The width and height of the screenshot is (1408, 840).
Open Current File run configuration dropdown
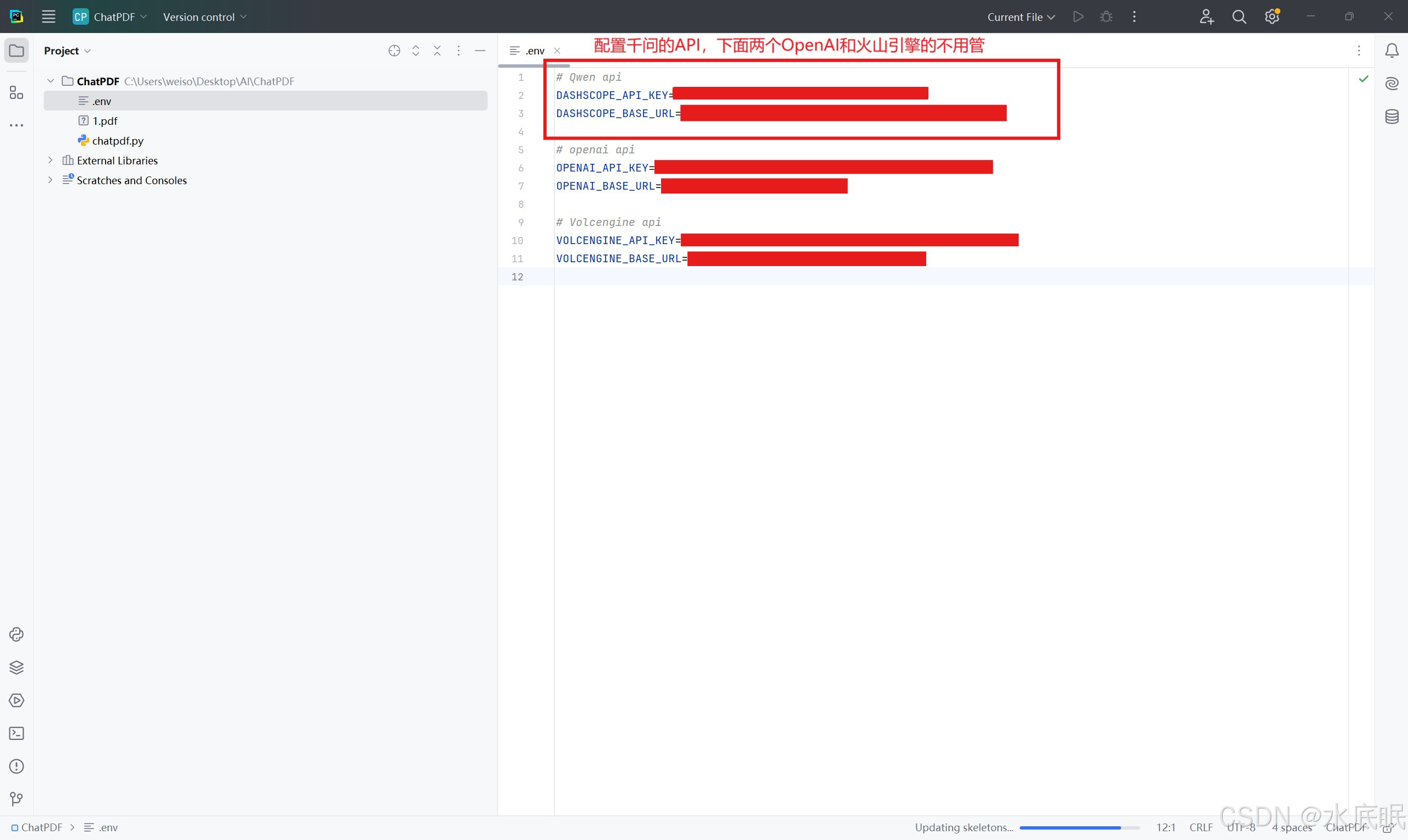click(1021, 16)
